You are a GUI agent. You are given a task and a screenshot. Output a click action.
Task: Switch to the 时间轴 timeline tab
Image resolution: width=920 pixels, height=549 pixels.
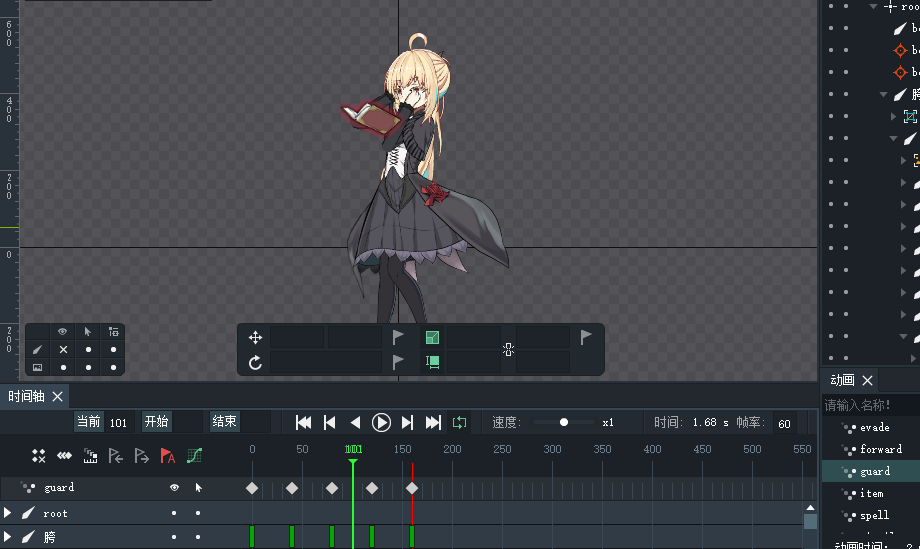[x=26, y=396]
